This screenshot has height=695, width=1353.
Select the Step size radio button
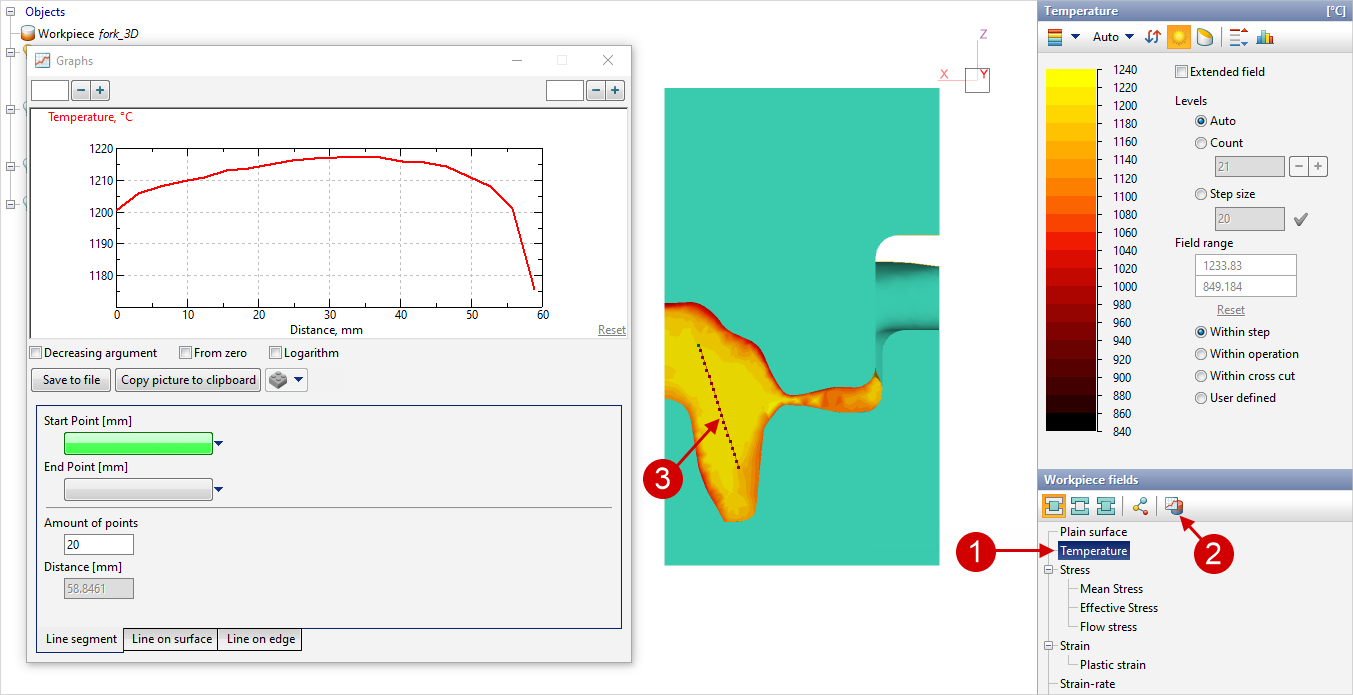click(1201, 194)
